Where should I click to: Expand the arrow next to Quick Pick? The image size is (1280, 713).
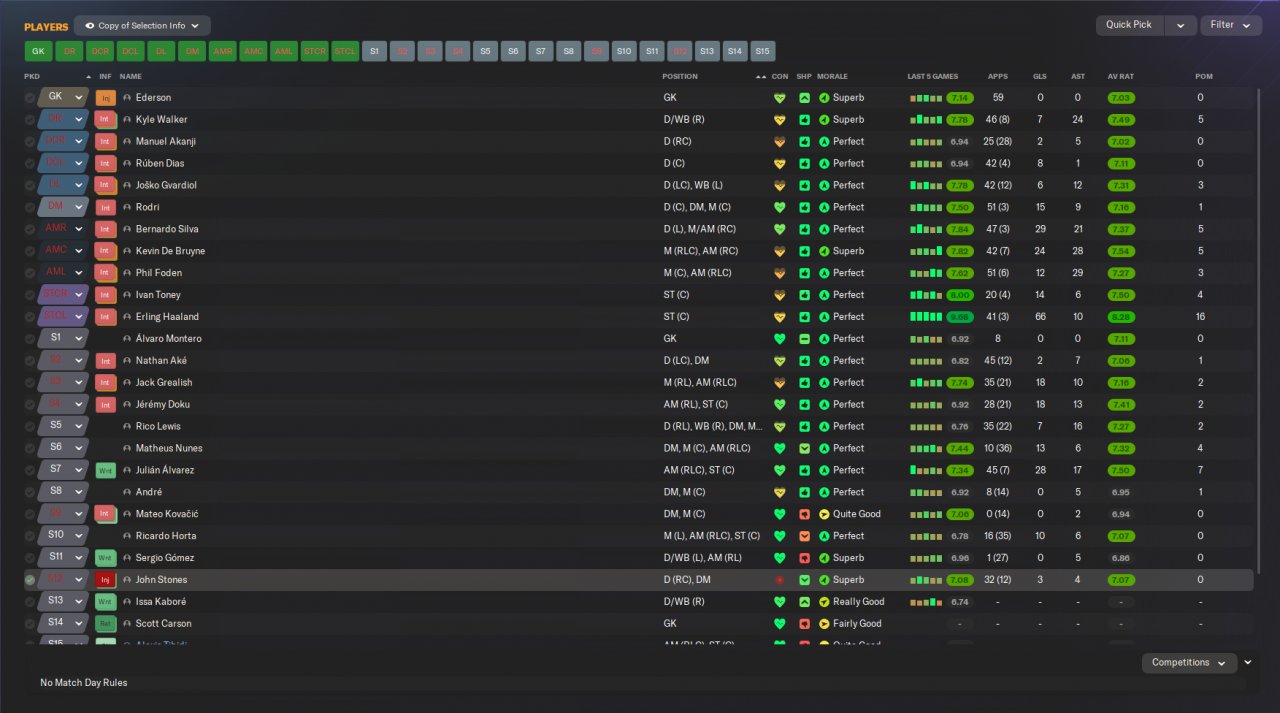[1180, 25]
